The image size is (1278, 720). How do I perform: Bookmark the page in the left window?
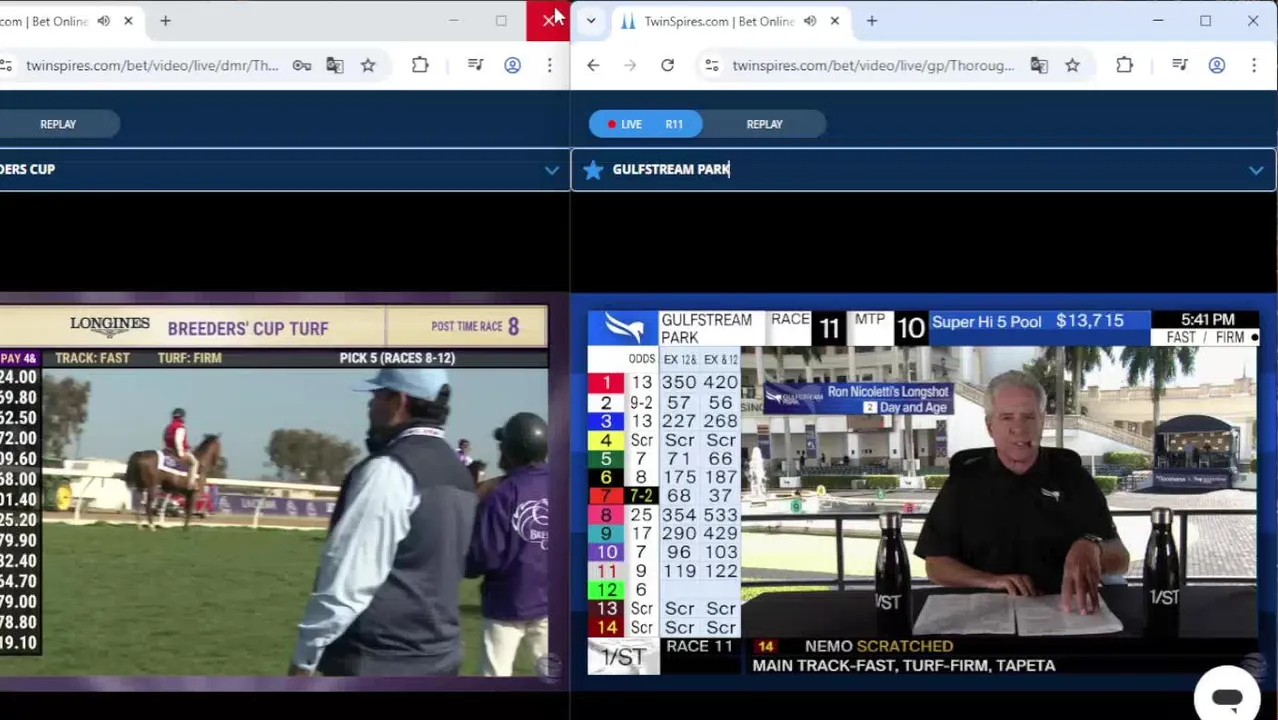point(368,65)
